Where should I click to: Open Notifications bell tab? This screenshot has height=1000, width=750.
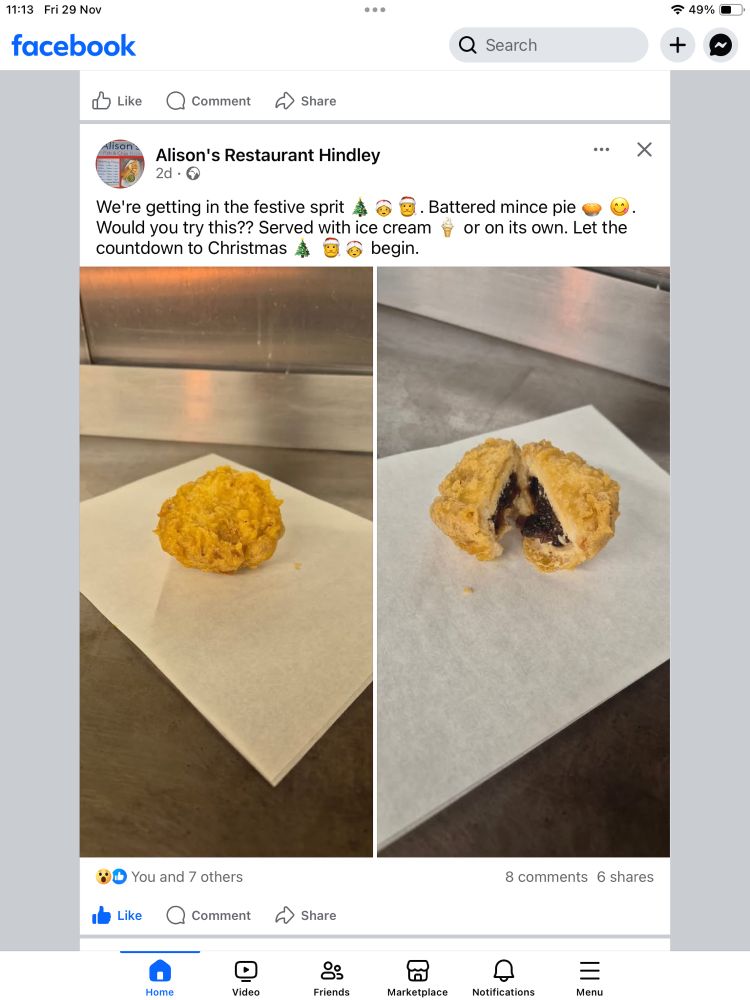coord(503,978)
